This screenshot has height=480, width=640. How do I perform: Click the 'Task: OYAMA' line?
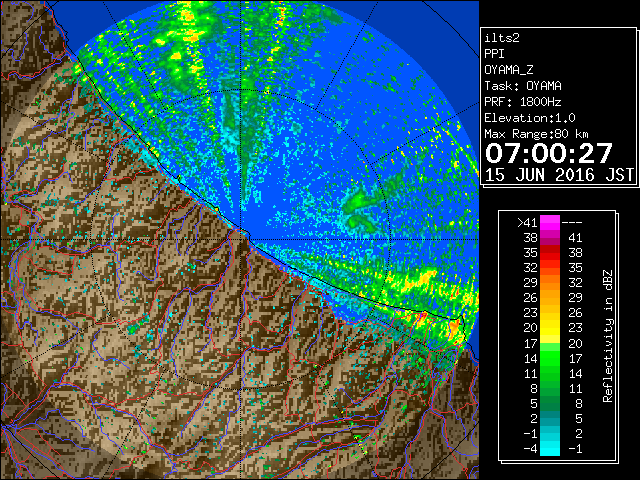pos(523,86)
